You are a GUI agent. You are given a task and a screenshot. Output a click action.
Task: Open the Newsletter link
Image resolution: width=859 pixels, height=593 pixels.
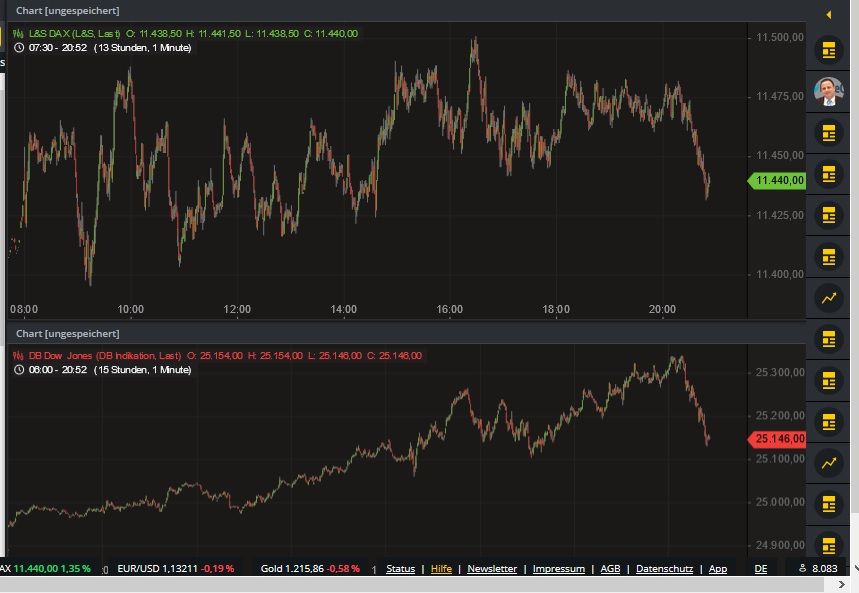click(492, 568)
